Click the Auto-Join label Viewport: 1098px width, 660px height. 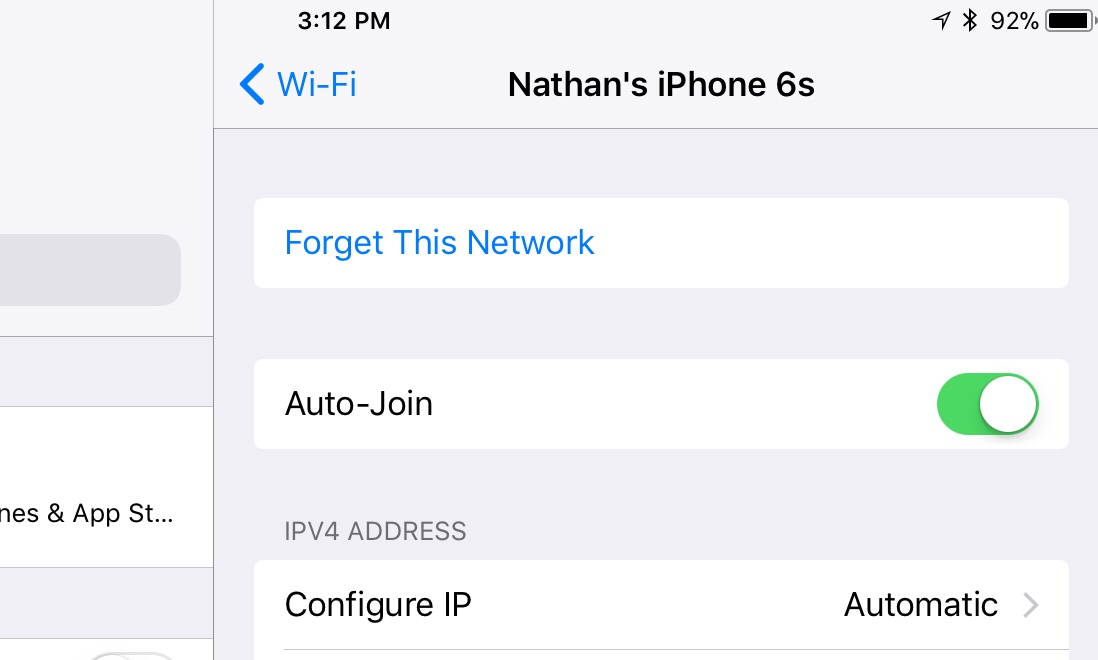click(359, 404)
